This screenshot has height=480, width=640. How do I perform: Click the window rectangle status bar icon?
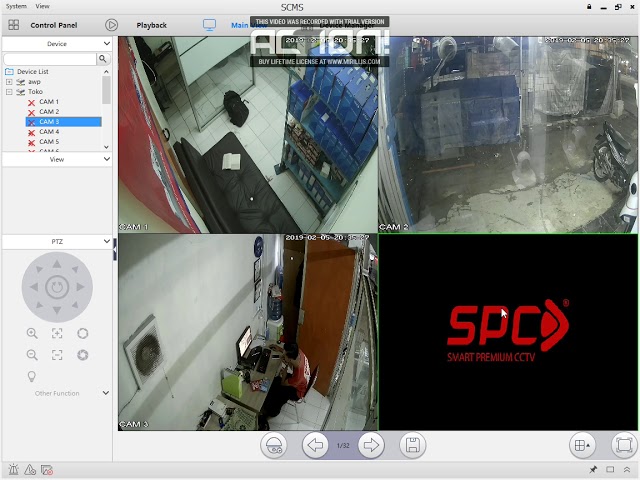[x=610, y=470]
